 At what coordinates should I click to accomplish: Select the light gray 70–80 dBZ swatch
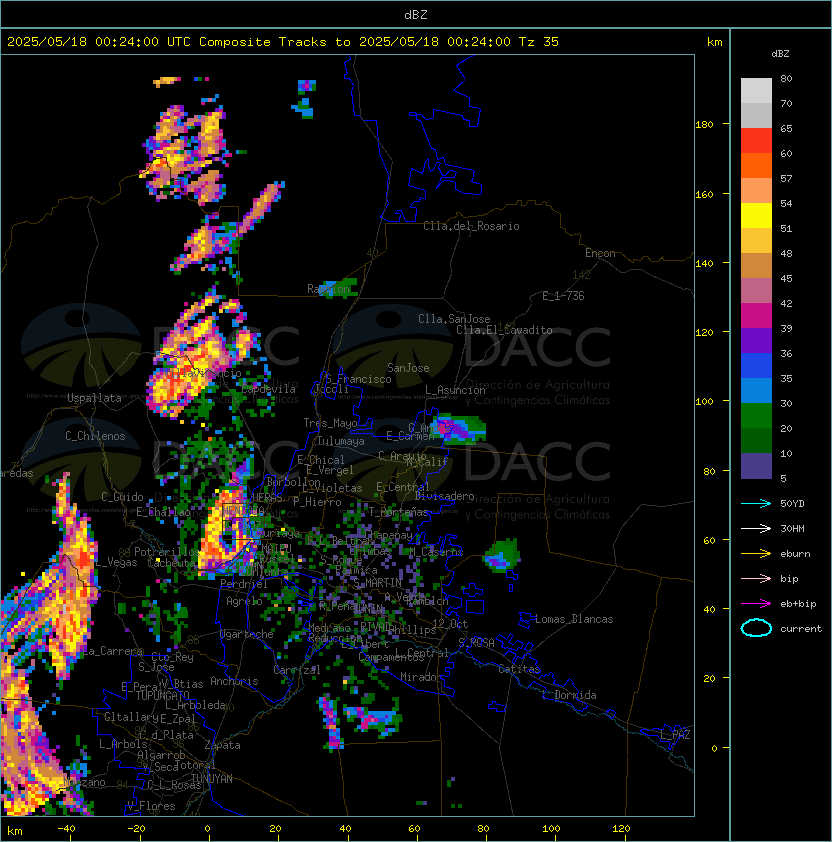[x=756, y=91]
